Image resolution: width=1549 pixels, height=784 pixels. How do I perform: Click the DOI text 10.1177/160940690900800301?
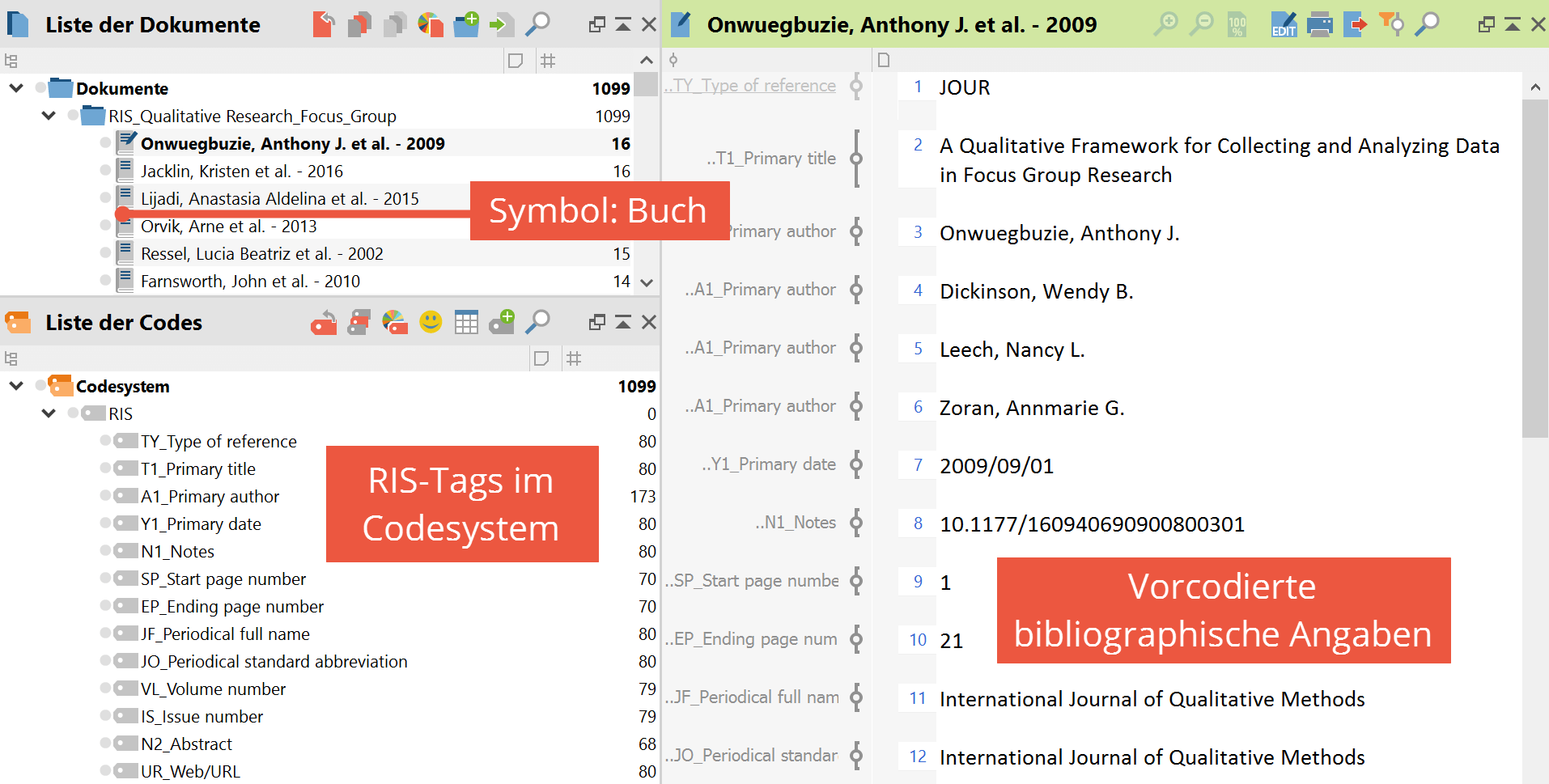[x=1092, y=524]
